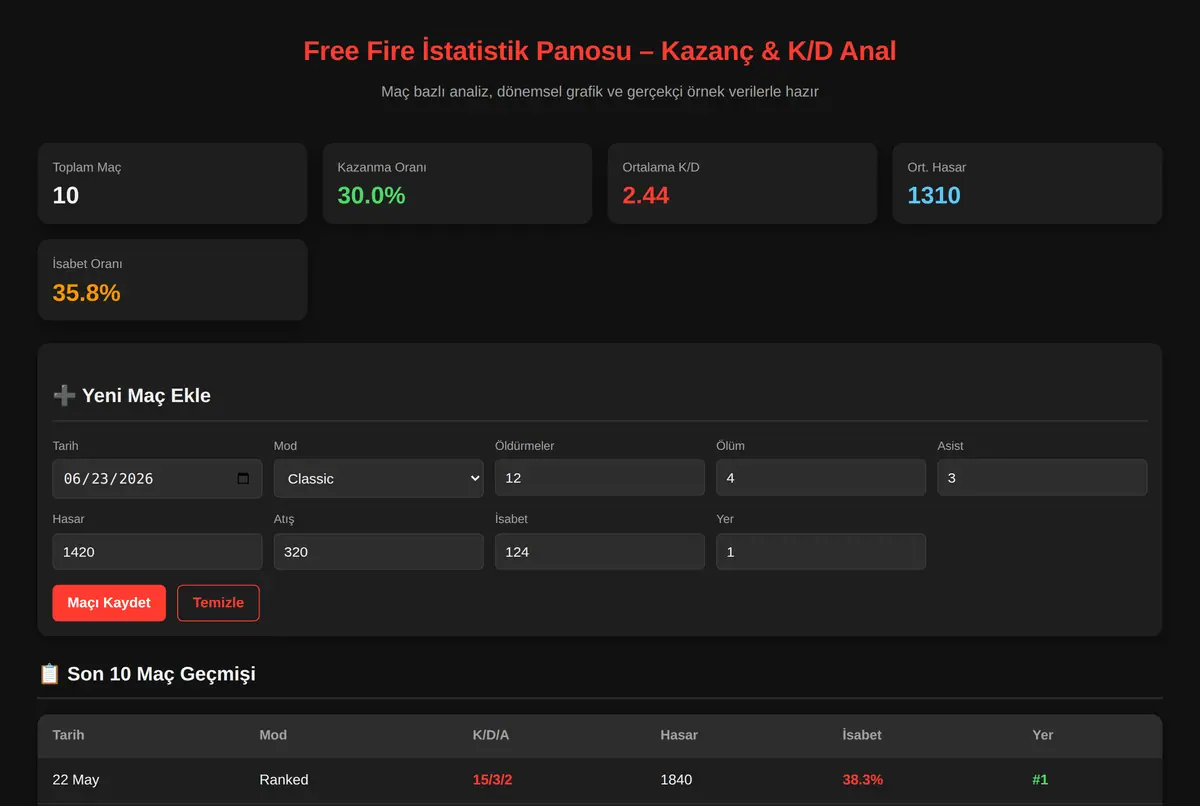
Task: Click the İsabet Oranı value 35.8%
Action: [x=86, y=293]
